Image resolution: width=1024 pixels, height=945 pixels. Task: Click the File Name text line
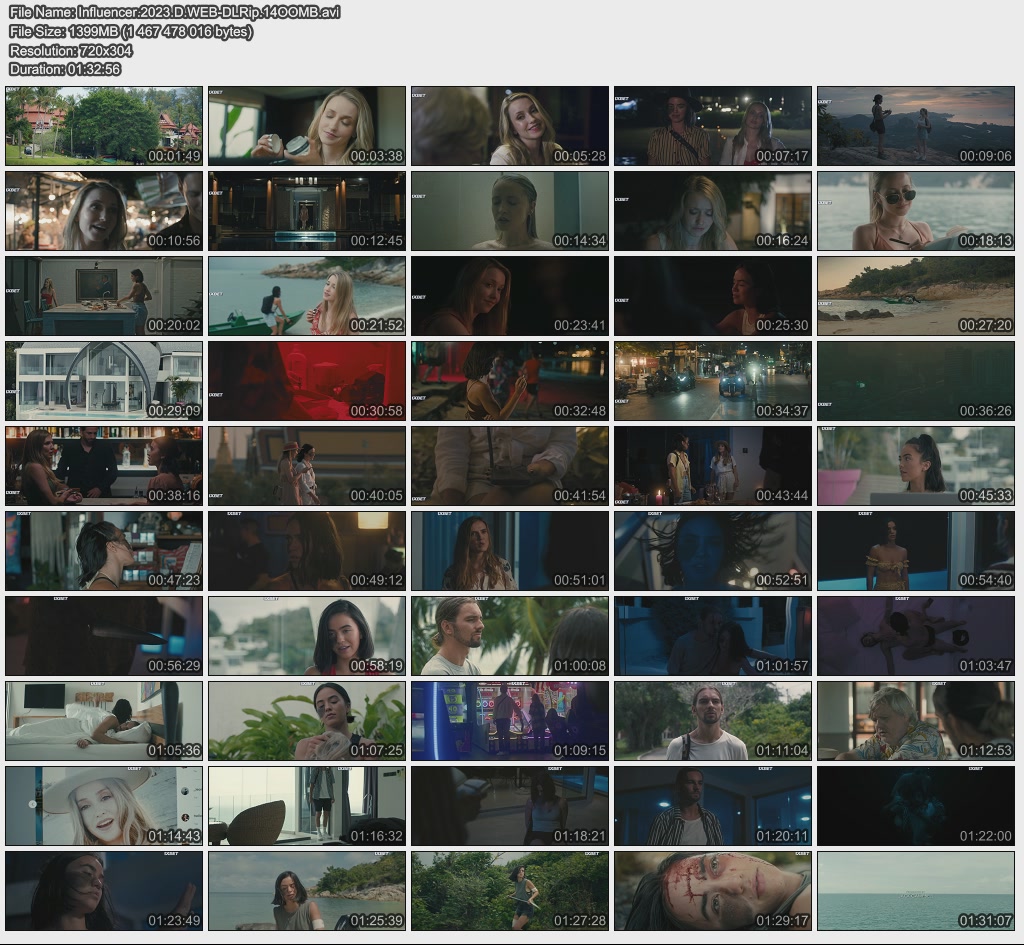(175, 12)
